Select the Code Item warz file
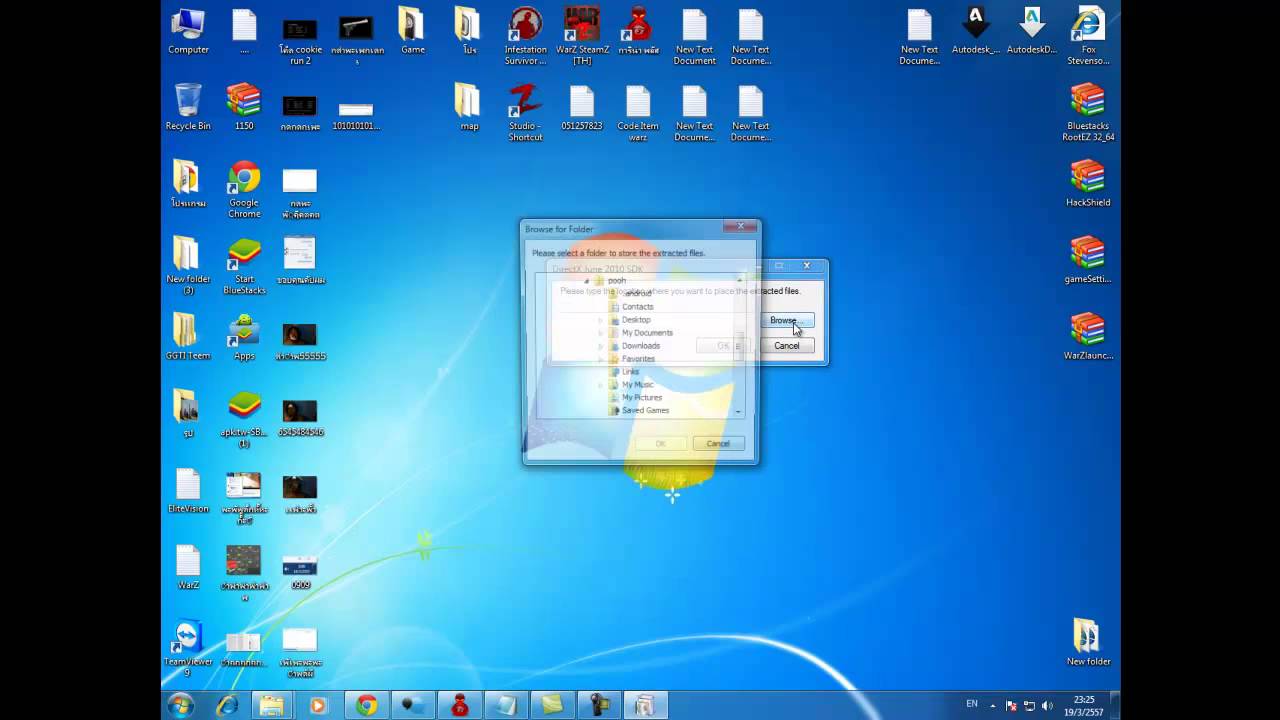The width and height of the screenshot is (1280, 720). (638, 113)
